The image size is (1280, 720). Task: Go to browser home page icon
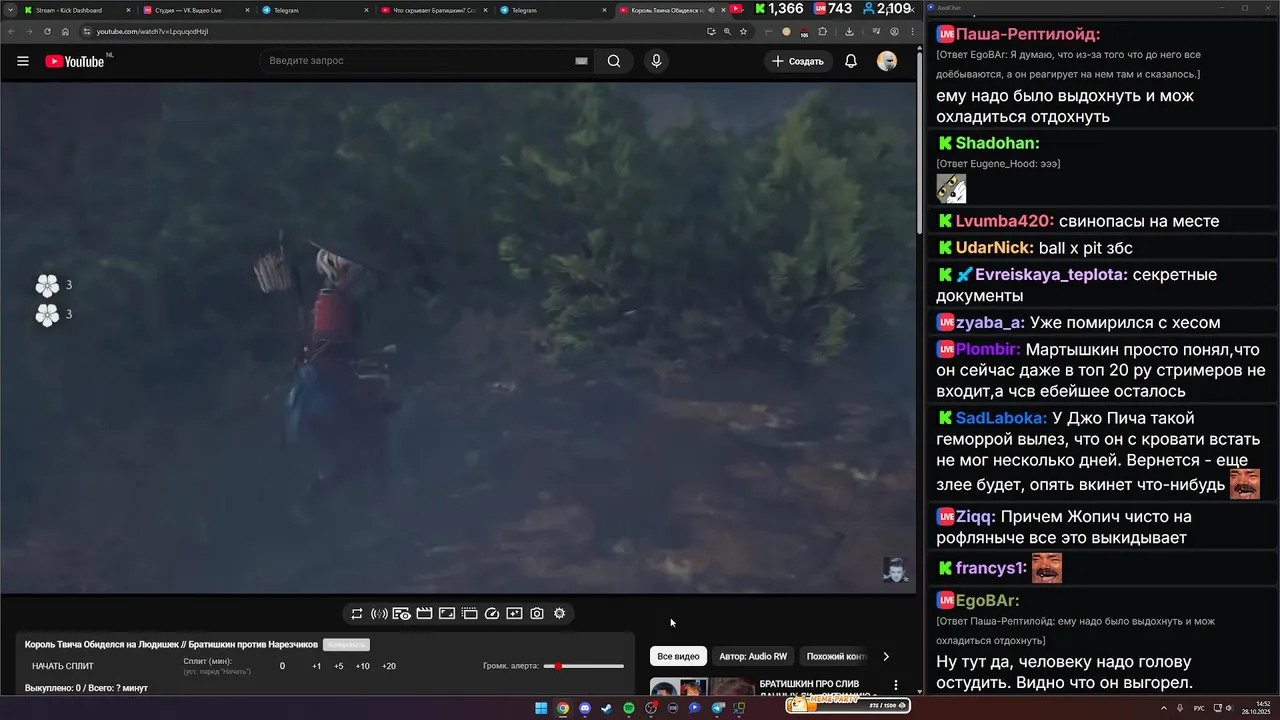[65, 31]
